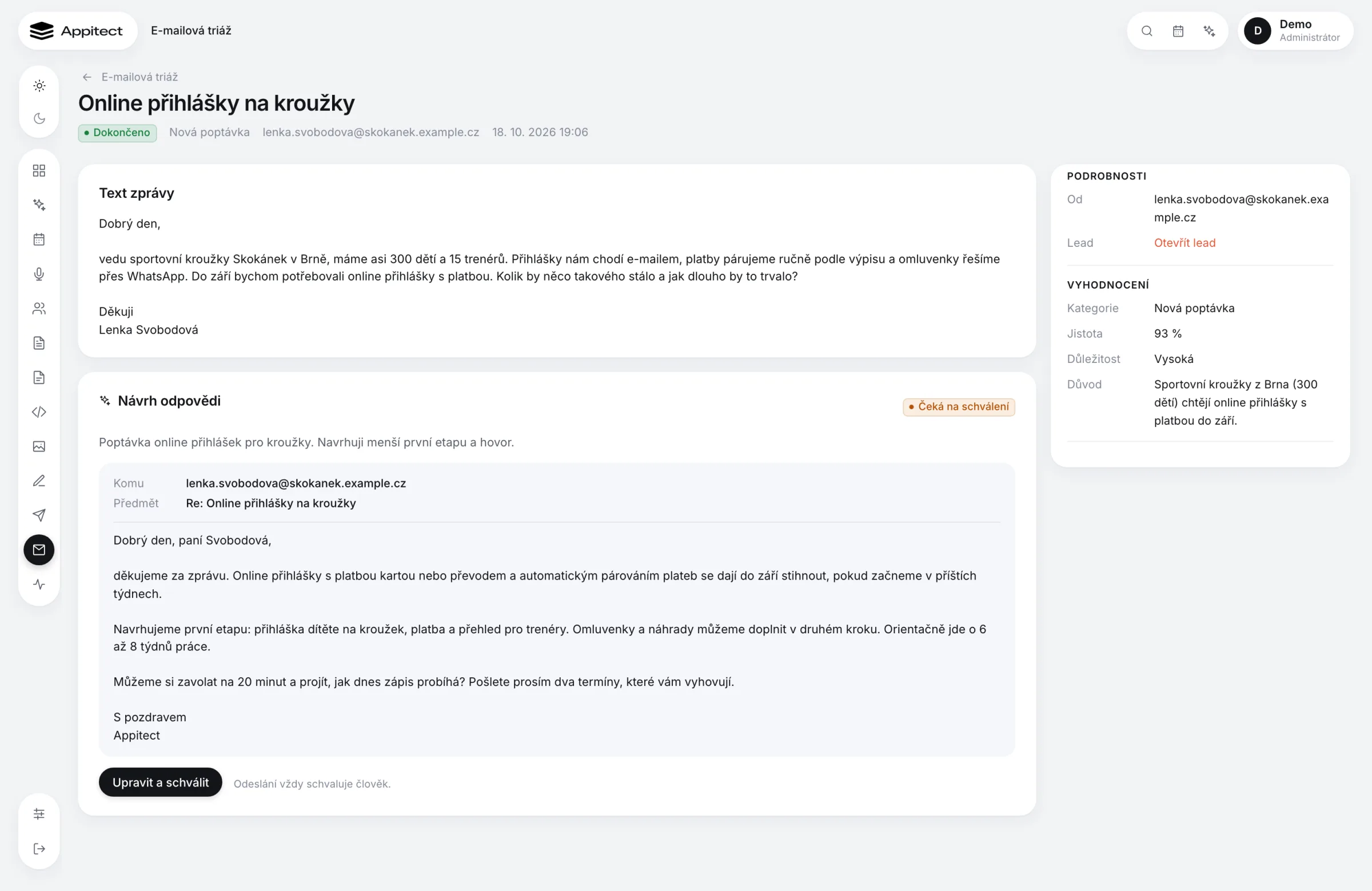Open the calendar icon in top bar
This screenshot has width=1372, height=891.
click(1178, 31)
